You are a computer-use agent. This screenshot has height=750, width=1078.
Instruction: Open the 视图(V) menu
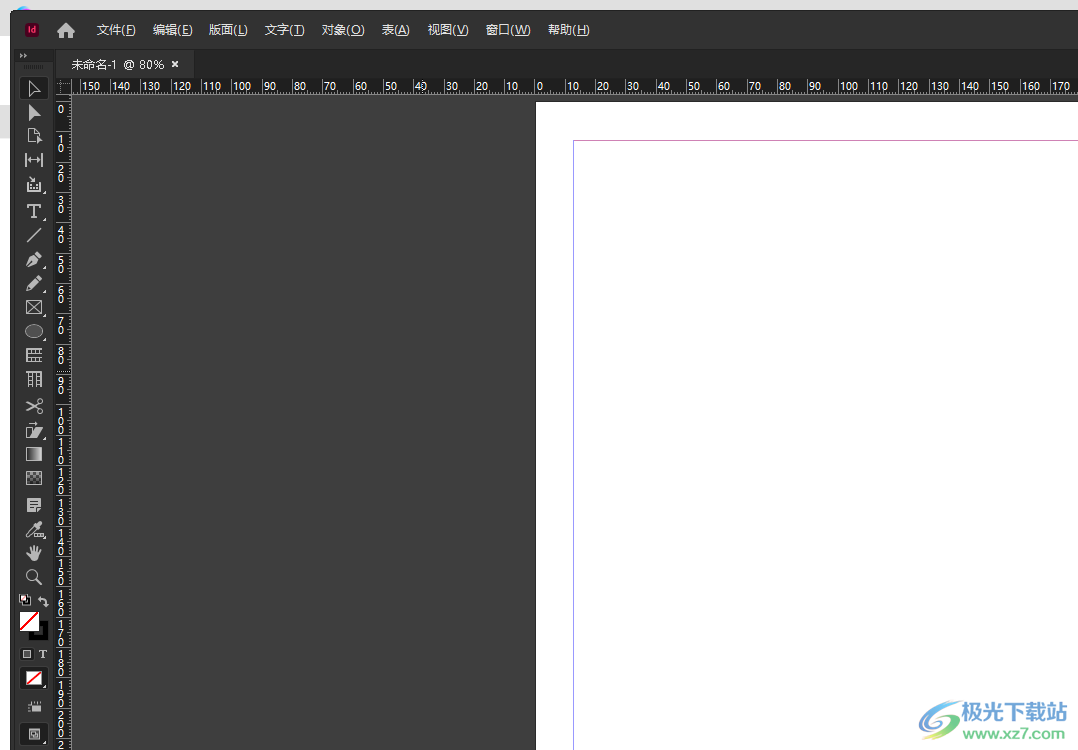[448, 30]
